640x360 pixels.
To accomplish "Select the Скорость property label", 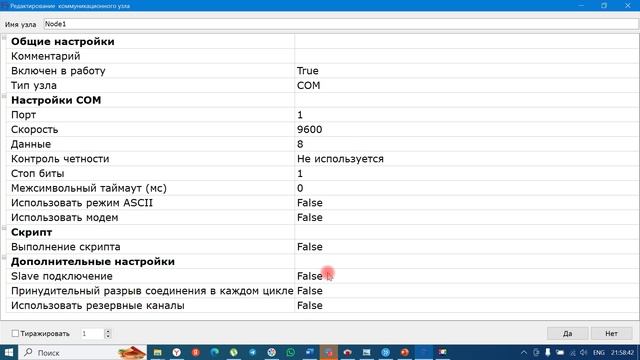I will [x=35, y=129].
